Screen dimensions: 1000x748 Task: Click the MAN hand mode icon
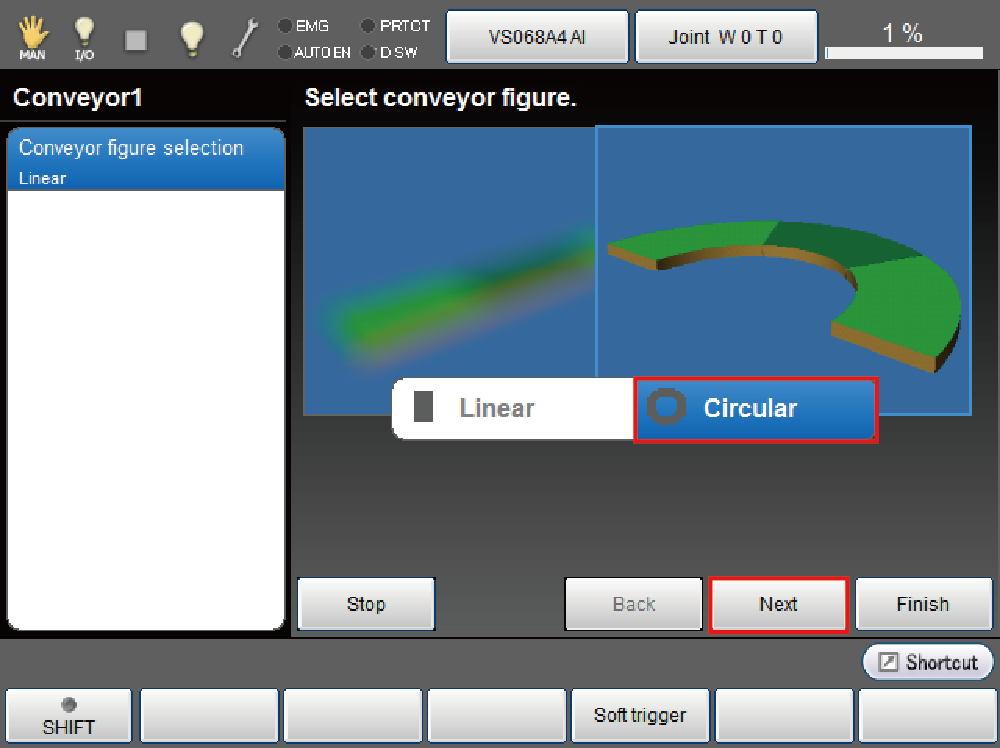[x=32, y=38]
